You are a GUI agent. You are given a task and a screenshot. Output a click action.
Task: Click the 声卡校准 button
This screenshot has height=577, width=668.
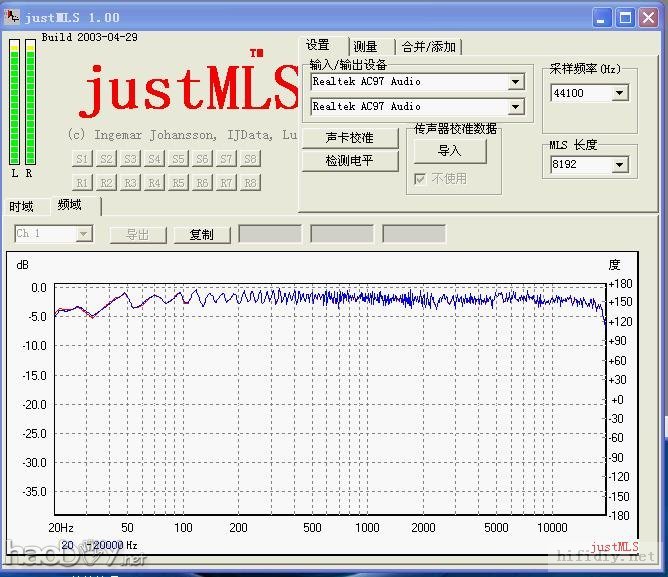[x=350, y=138]
